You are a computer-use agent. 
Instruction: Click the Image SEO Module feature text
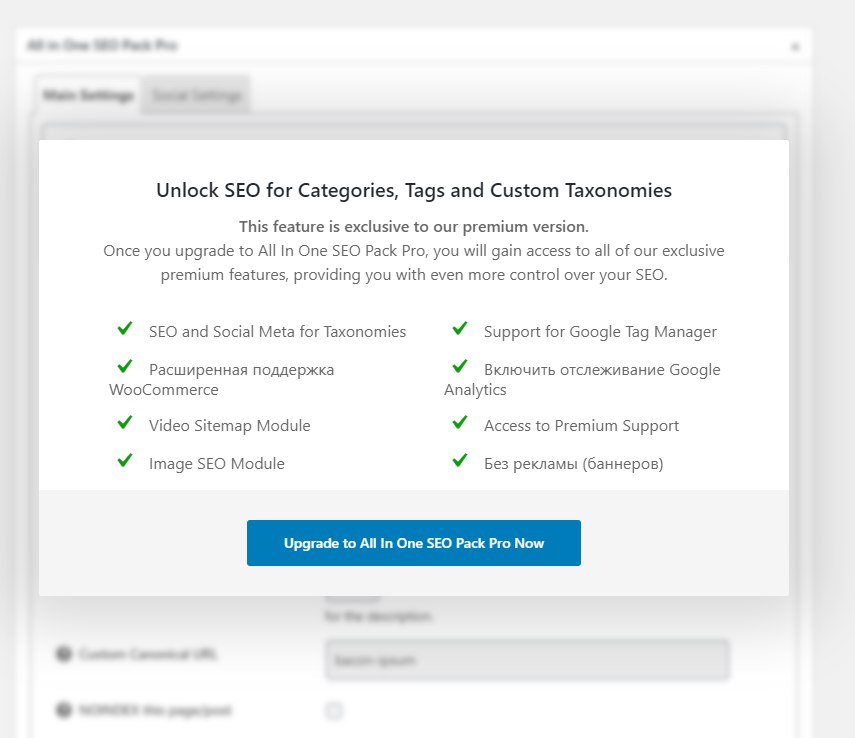tap(217, 464)
